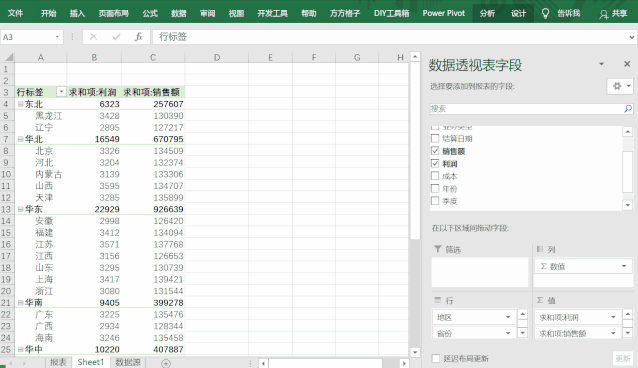Enable the 延迟布局更新 checkbox

click(436, 358)
